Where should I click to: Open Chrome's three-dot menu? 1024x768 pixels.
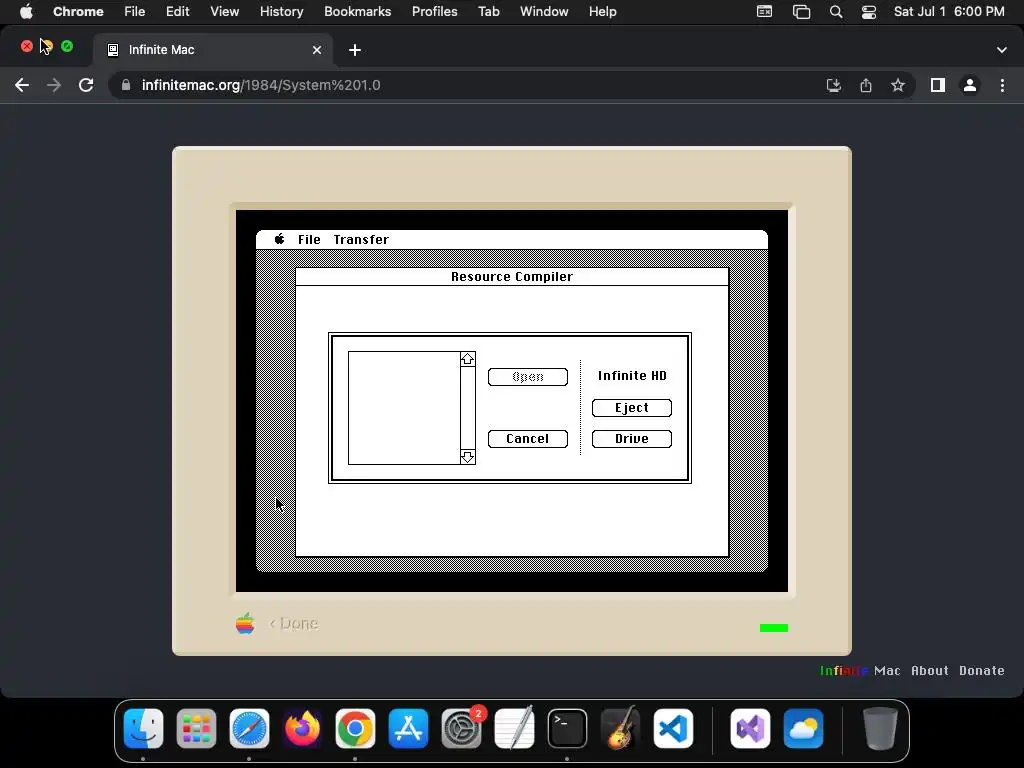[x=1002, y=85]
